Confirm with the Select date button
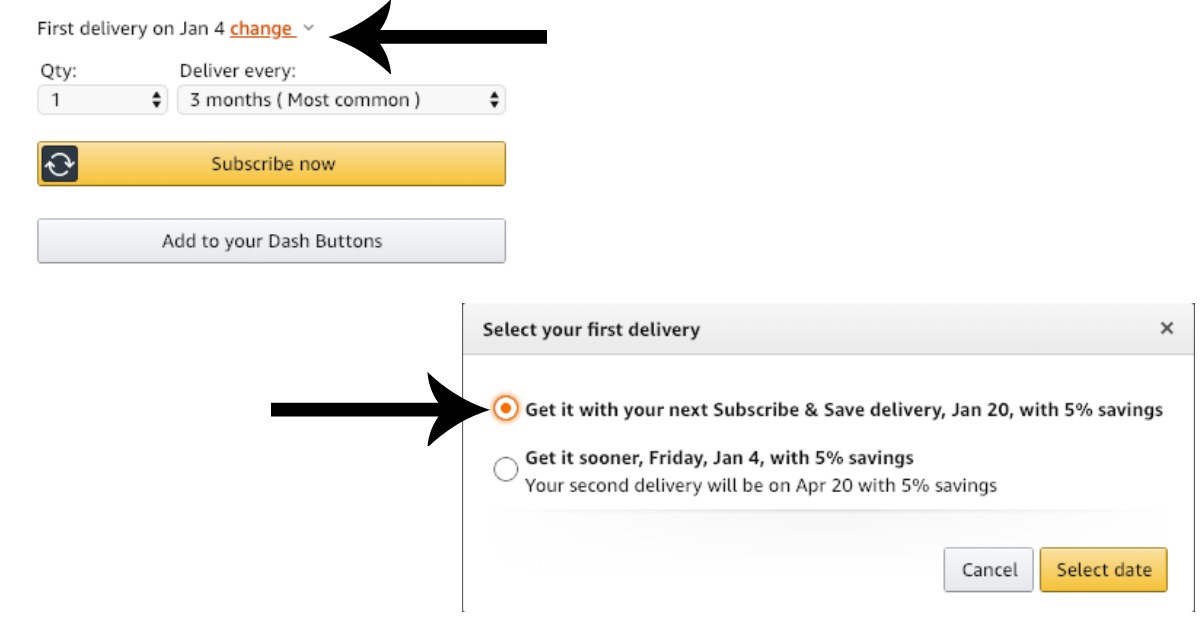Image resolution: width=1200 pixels, height=630 pixels. point(1103,570)
